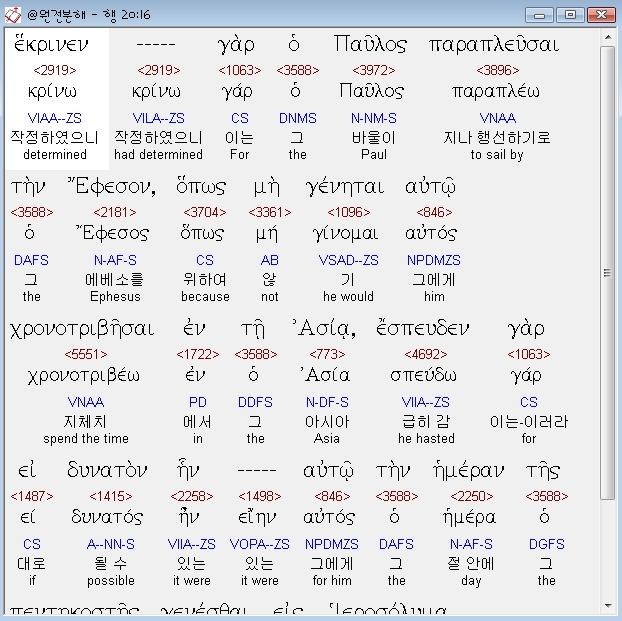The width and height of the screenshot is (622, 621).
Task: Click the scrollbar down arrow
Action: (x=608, y=606)
